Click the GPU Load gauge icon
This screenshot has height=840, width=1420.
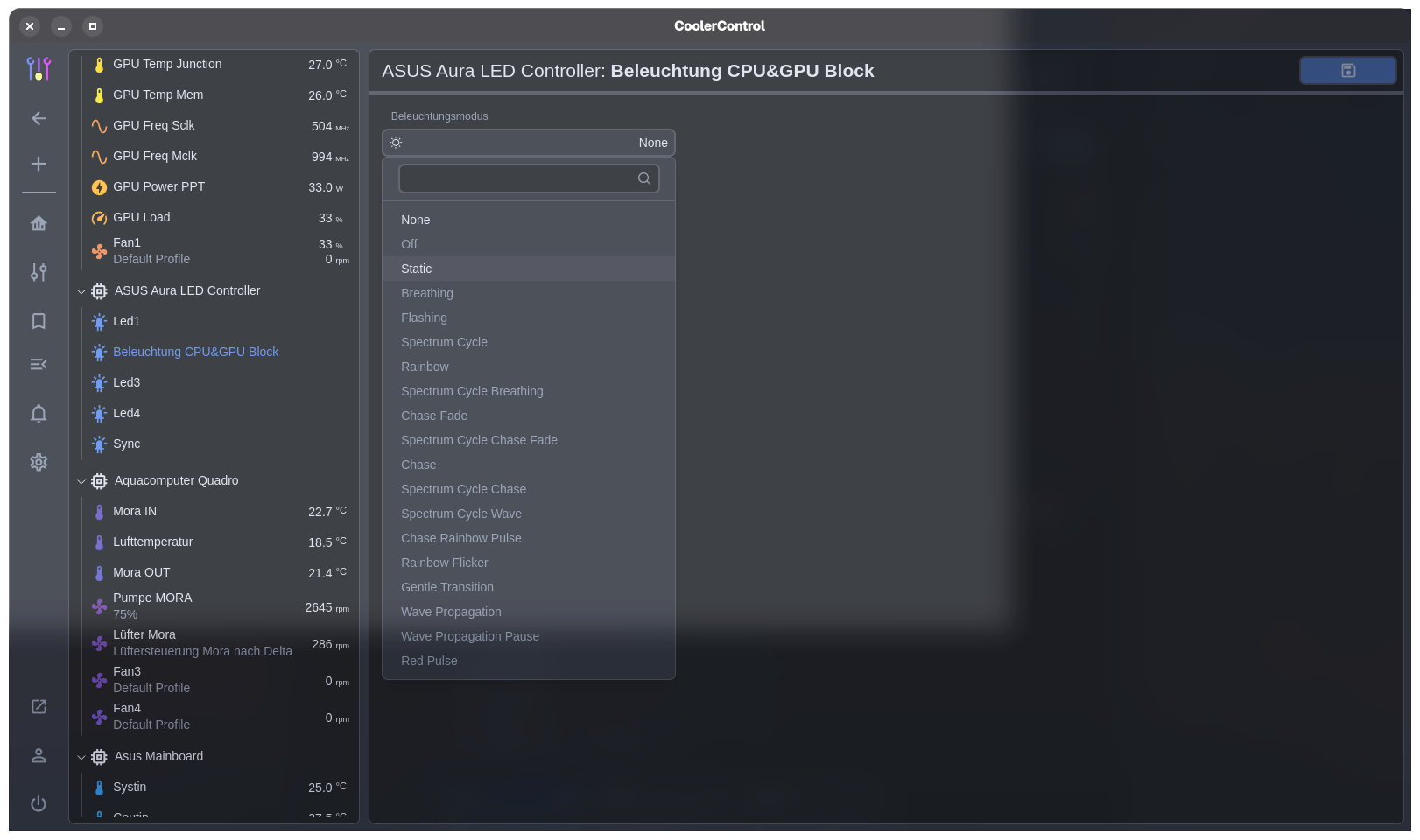[x=99, y=218]
